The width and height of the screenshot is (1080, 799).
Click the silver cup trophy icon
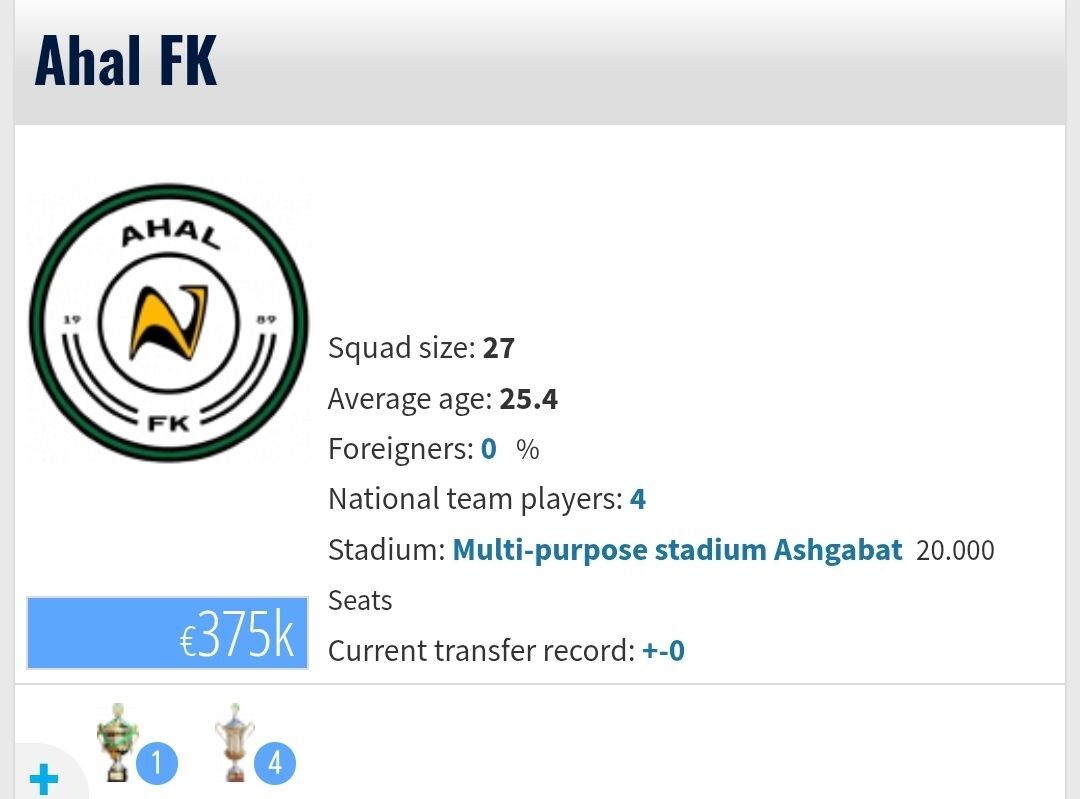point(234,741)
